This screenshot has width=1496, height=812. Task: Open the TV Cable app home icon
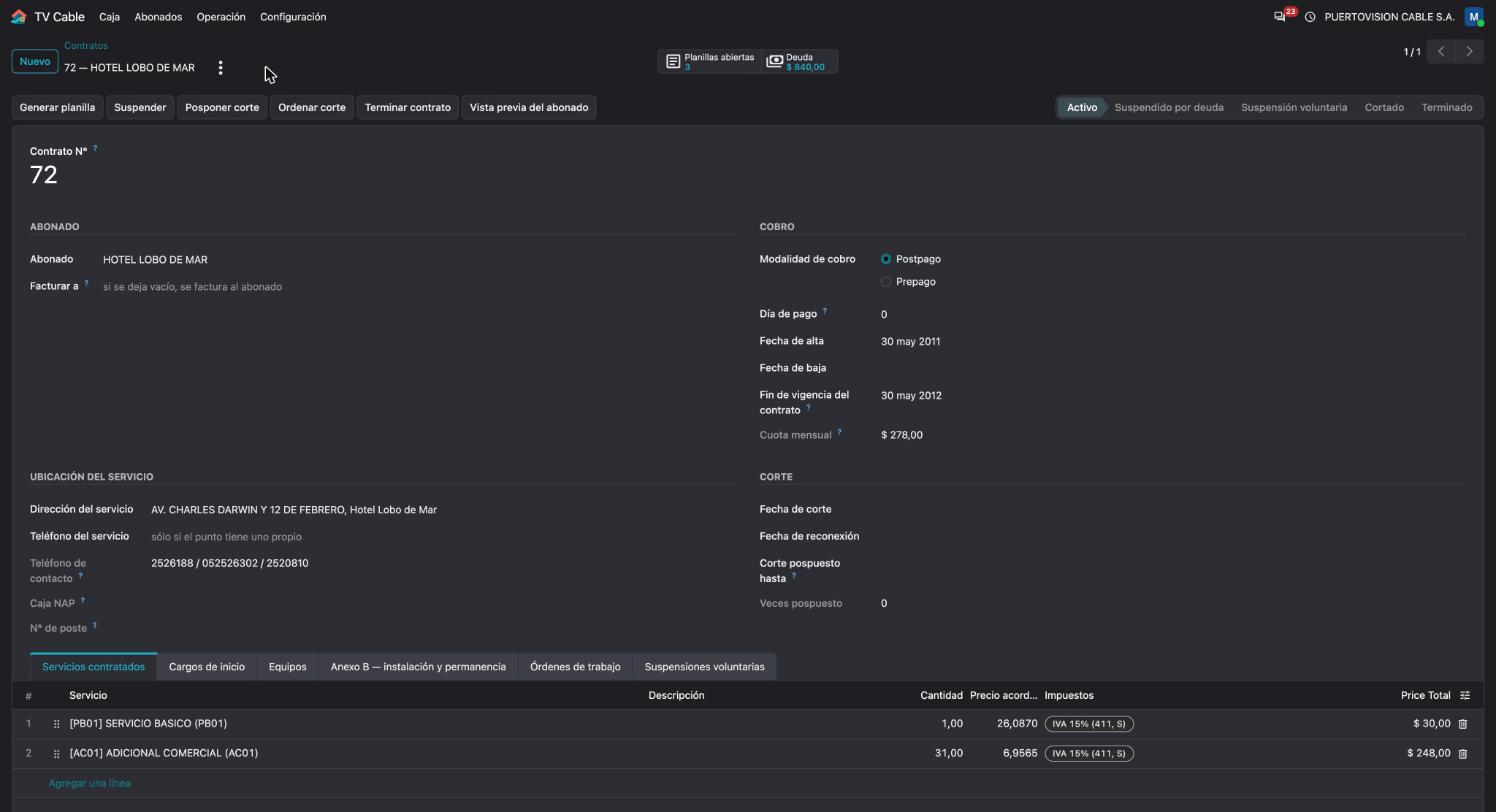point(18,16)
